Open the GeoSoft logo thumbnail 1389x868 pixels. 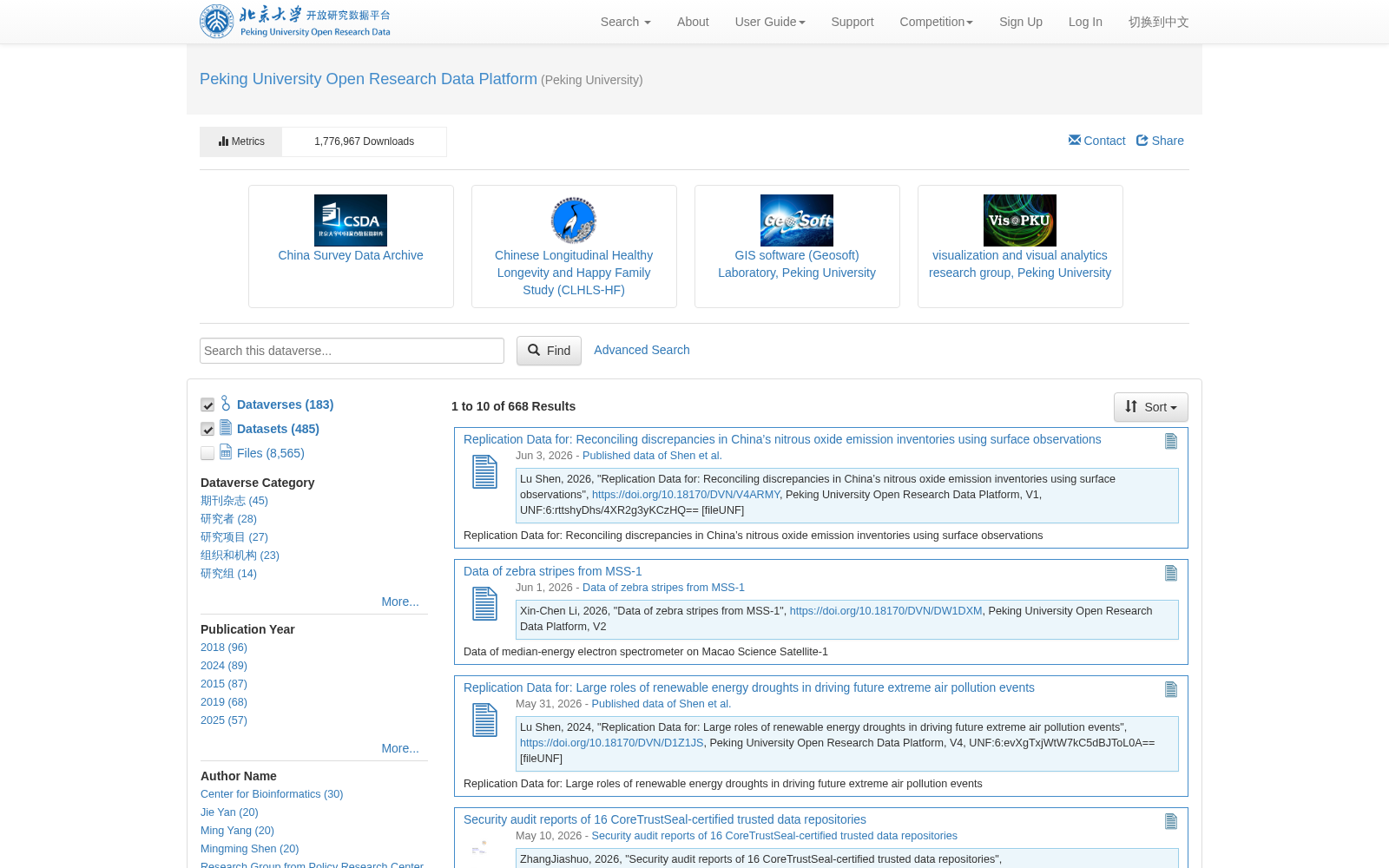coord(797,220)
